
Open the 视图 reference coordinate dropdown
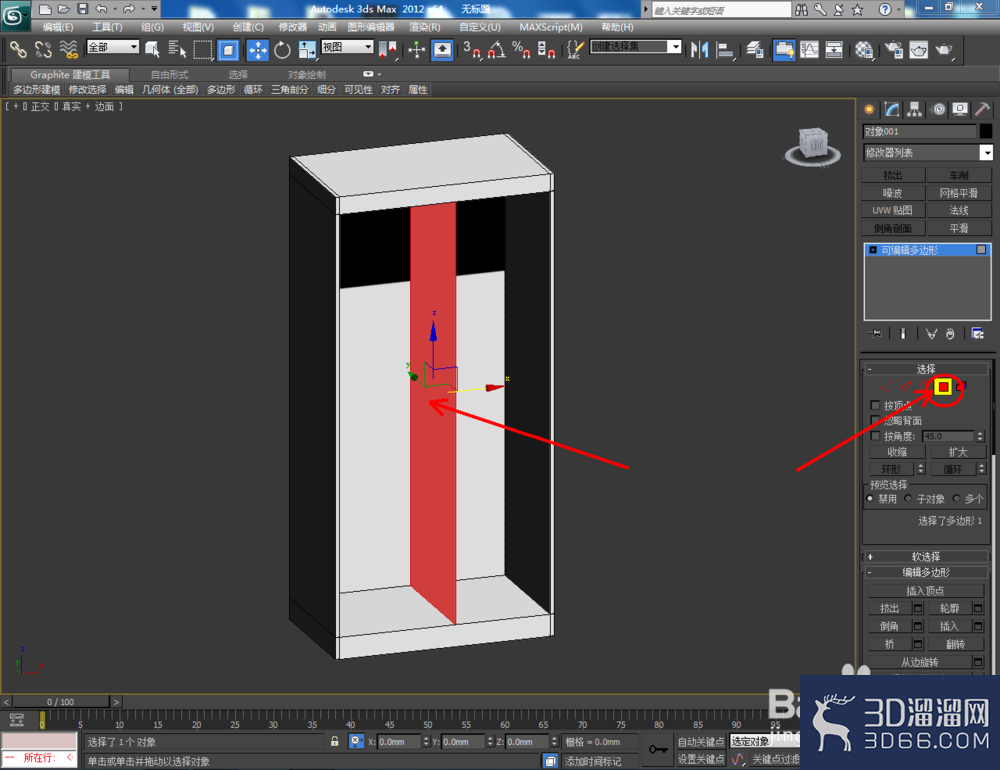tap(347, 47)
